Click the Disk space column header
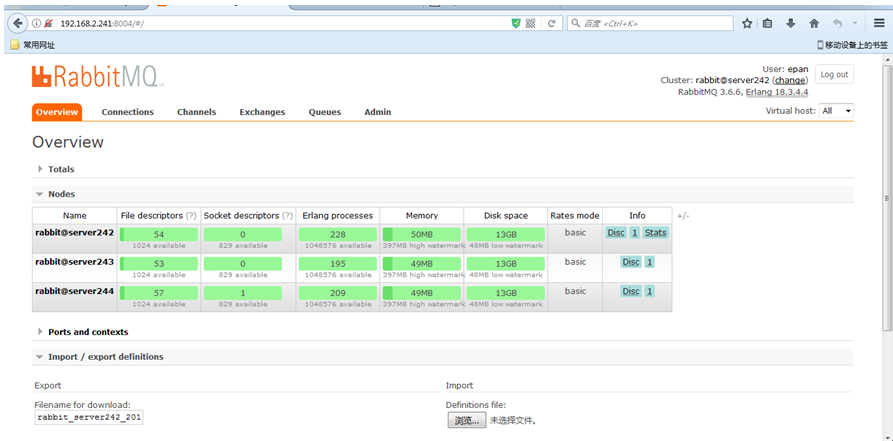Screen dimensions: 893x441 tap(506, 216)
